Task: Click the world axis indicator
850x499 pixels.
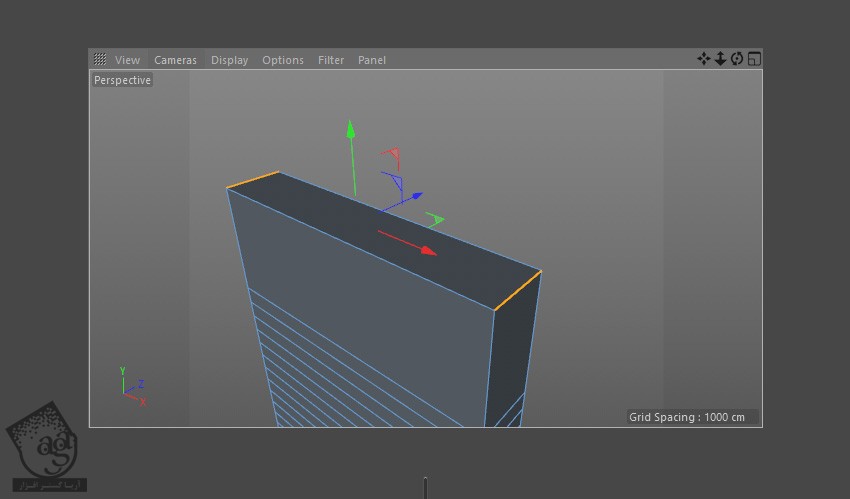Action: pyautogui.click(x=130, y=388)
